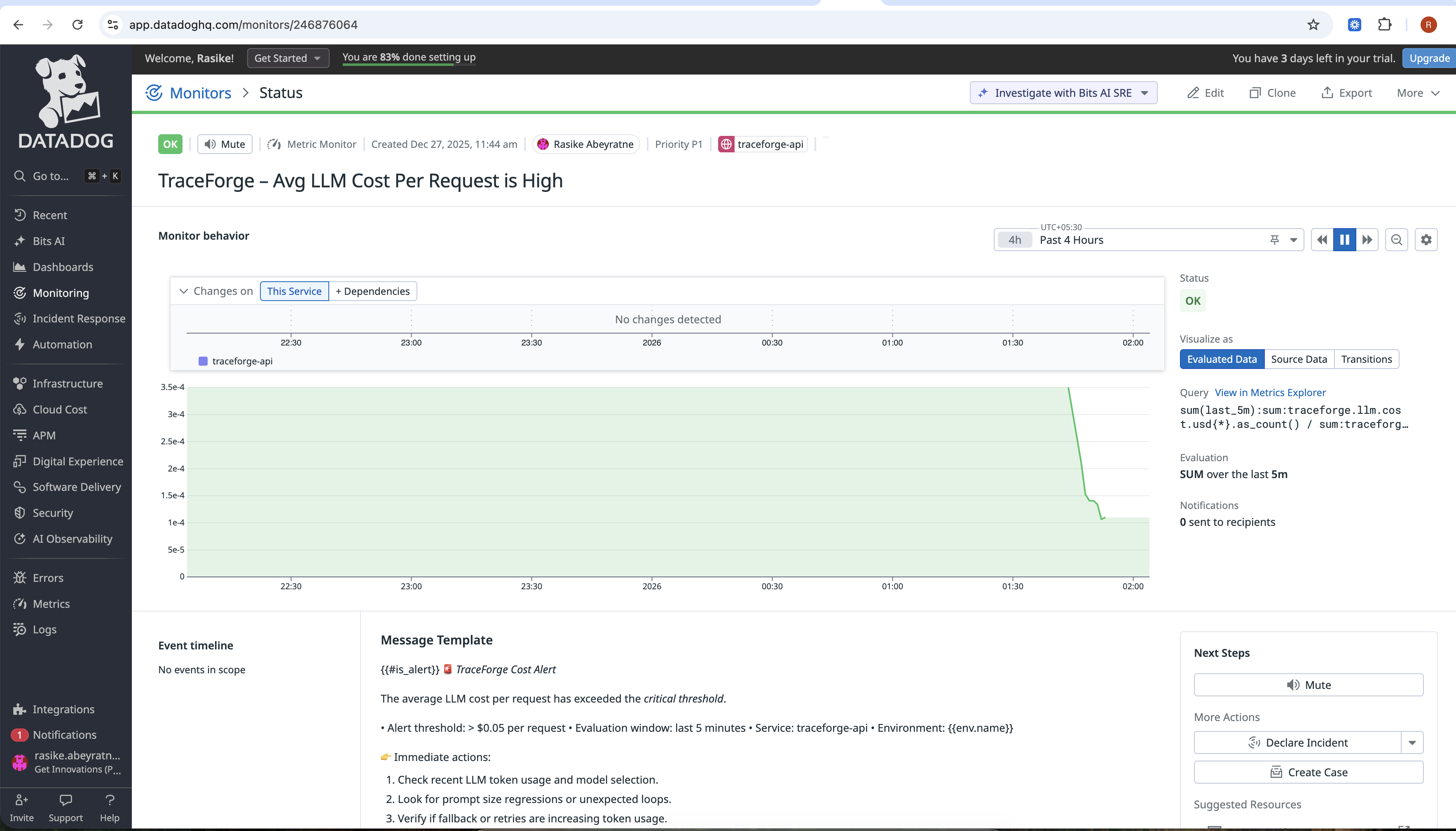Step time range backward
1456x831 pixels.
(1322, 240)
